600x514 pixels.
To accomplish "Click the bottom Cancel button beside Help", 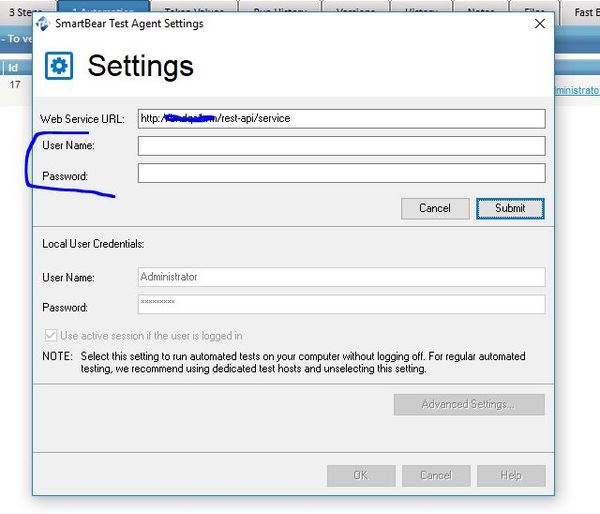I will coord(436,476).
